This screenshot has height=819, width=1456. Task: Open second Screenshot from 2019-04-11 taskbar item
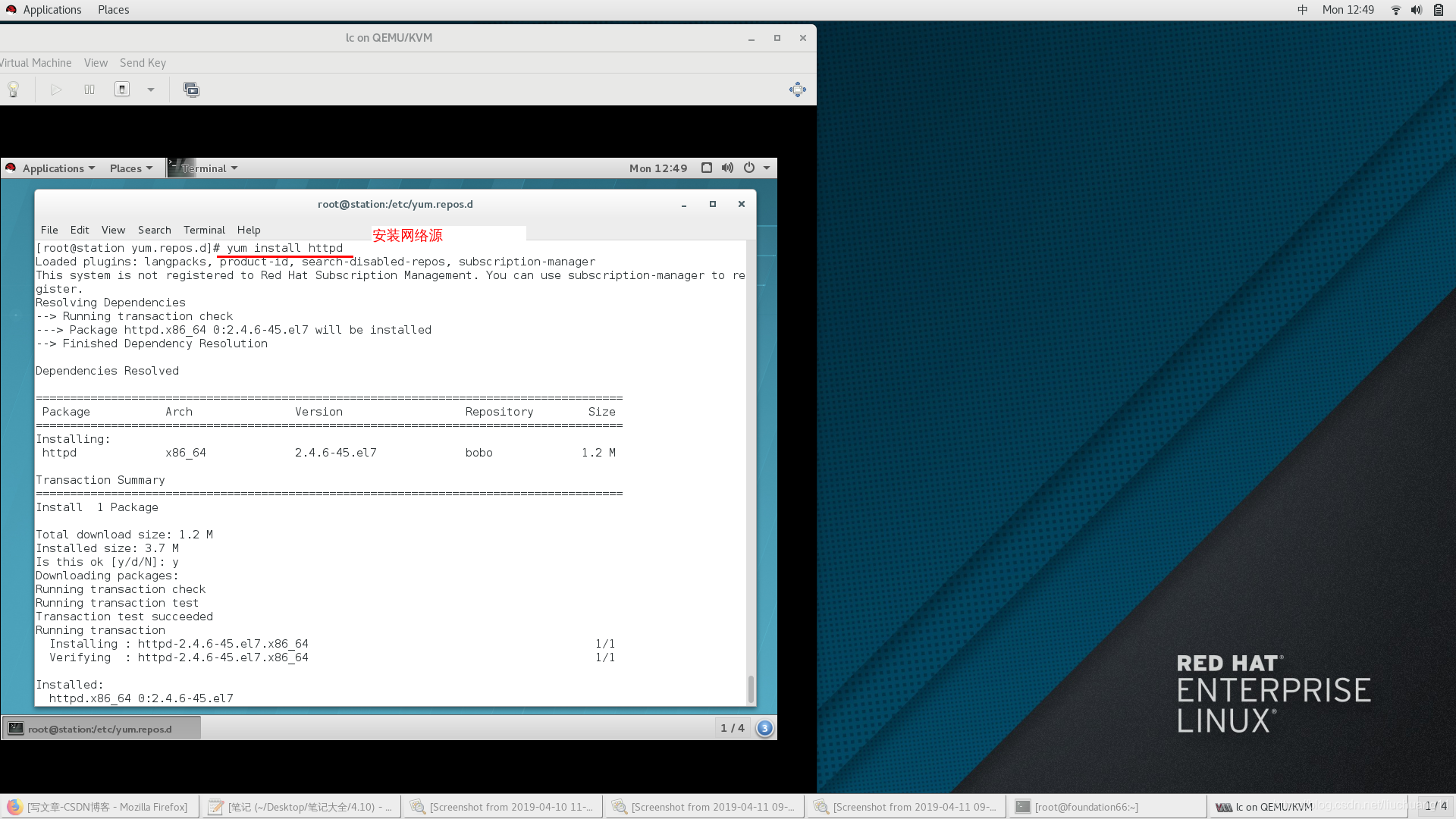[906, 807]
